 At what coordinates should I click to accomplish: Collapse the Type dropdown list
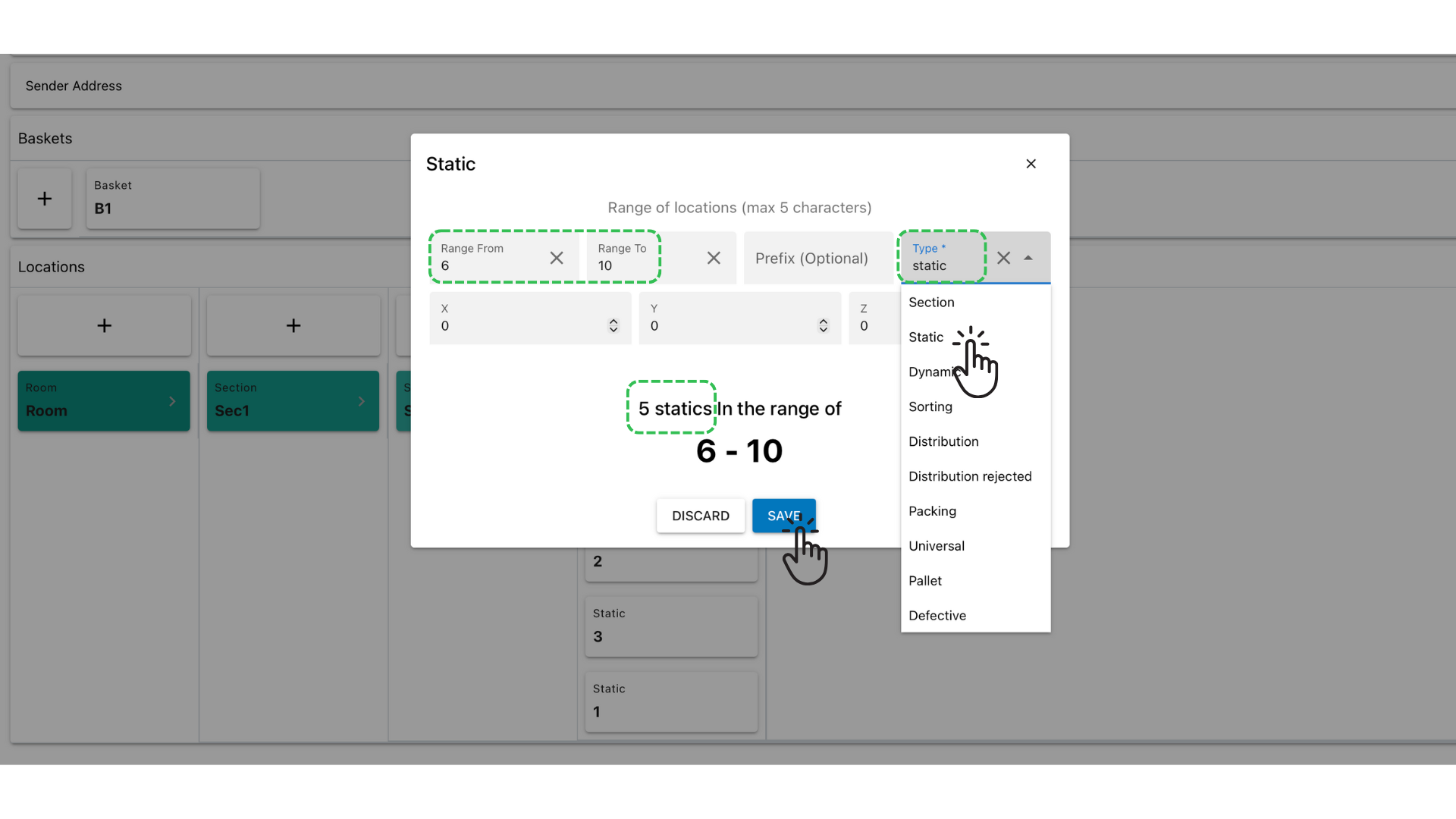[1028, 258]
